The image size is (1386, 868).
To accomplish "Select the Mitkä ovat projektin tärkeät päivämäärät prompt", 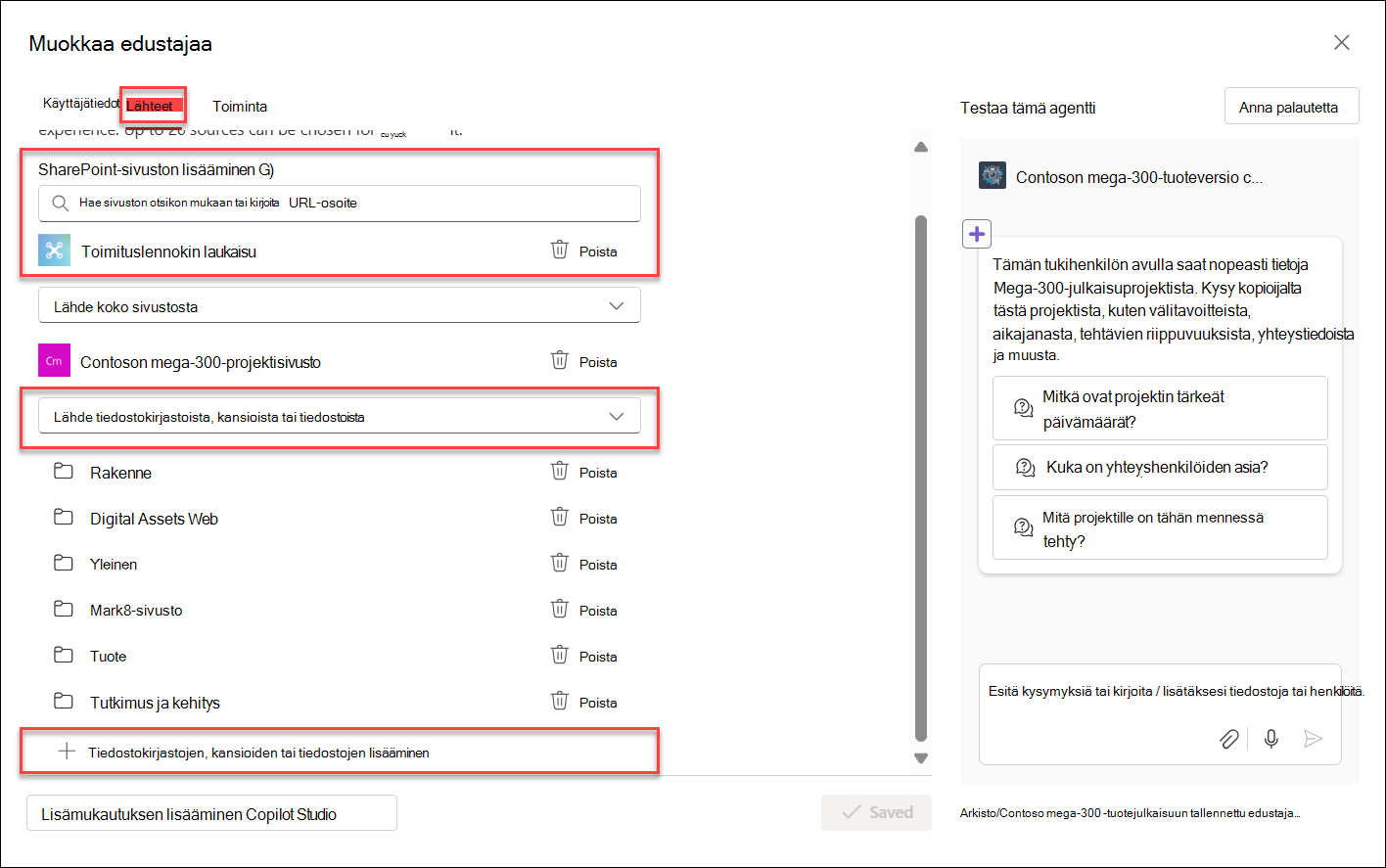I will pos(1160,408).
